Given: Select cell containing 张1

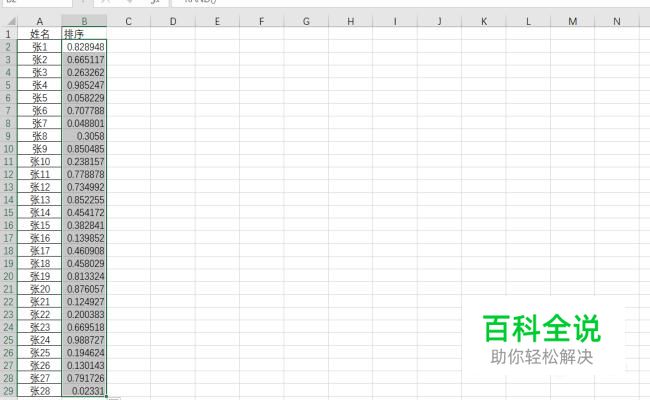Looking at the screenshot, I should (39, 47).
